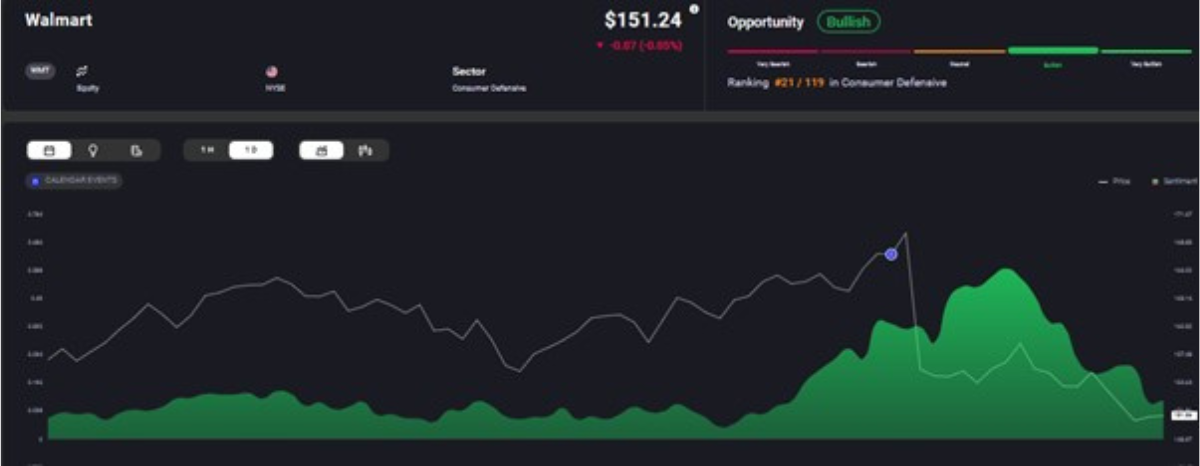Click the $151.24 price text
Viewport: 1200px width, 466px height.
(644, 20)
